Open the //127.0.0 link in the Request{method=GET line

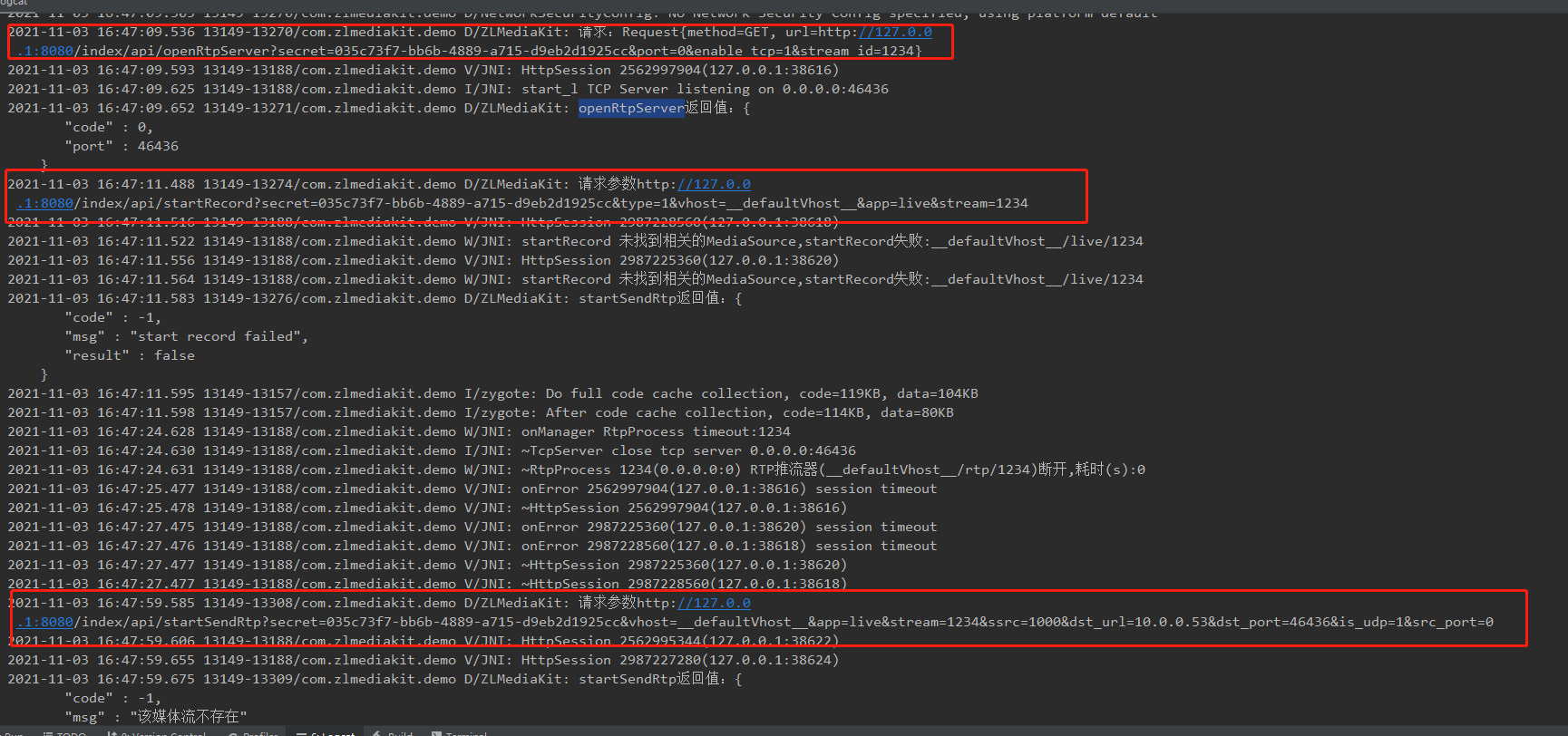click(x=895, y=32)
